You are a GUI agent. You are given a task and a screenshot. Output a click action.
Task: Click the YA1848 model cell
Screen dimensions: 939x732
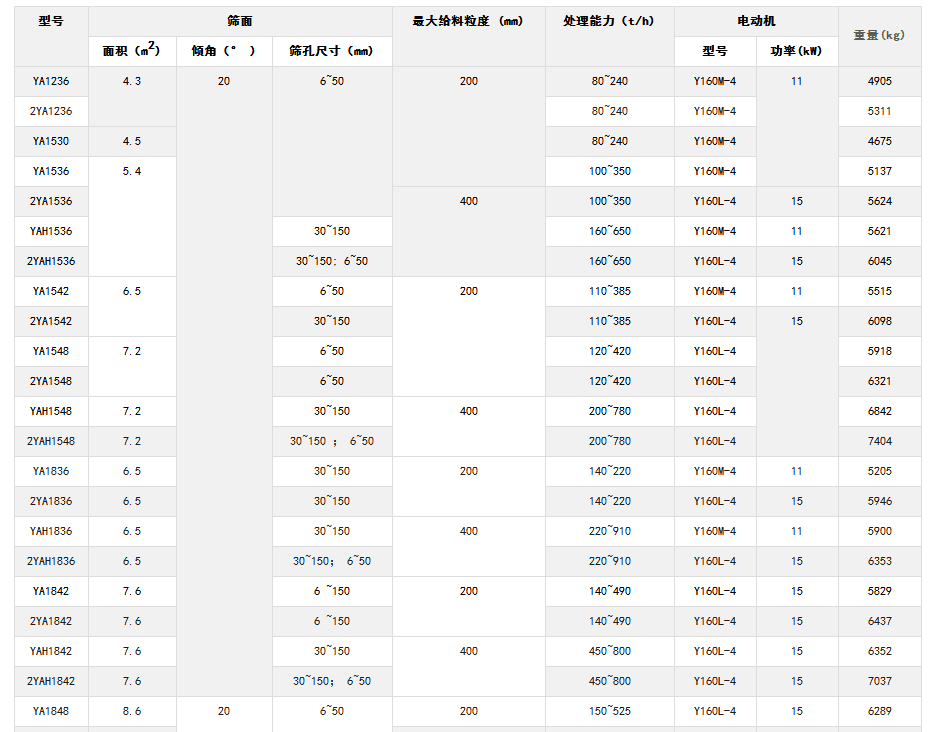(48, 711)
